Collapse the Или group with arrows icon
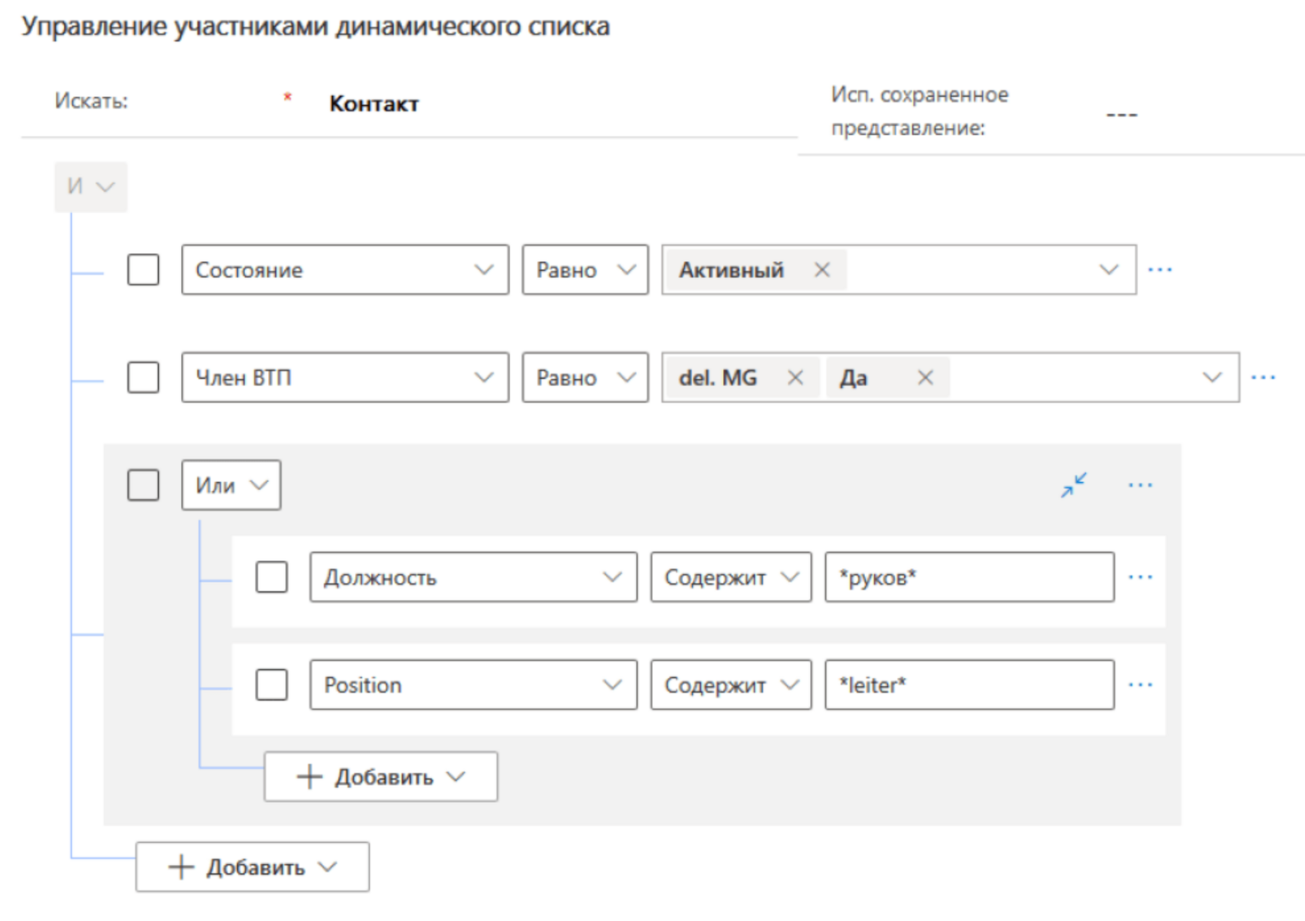The width and height of the screenshot is (1305, 921). [x=1074, y=485]
